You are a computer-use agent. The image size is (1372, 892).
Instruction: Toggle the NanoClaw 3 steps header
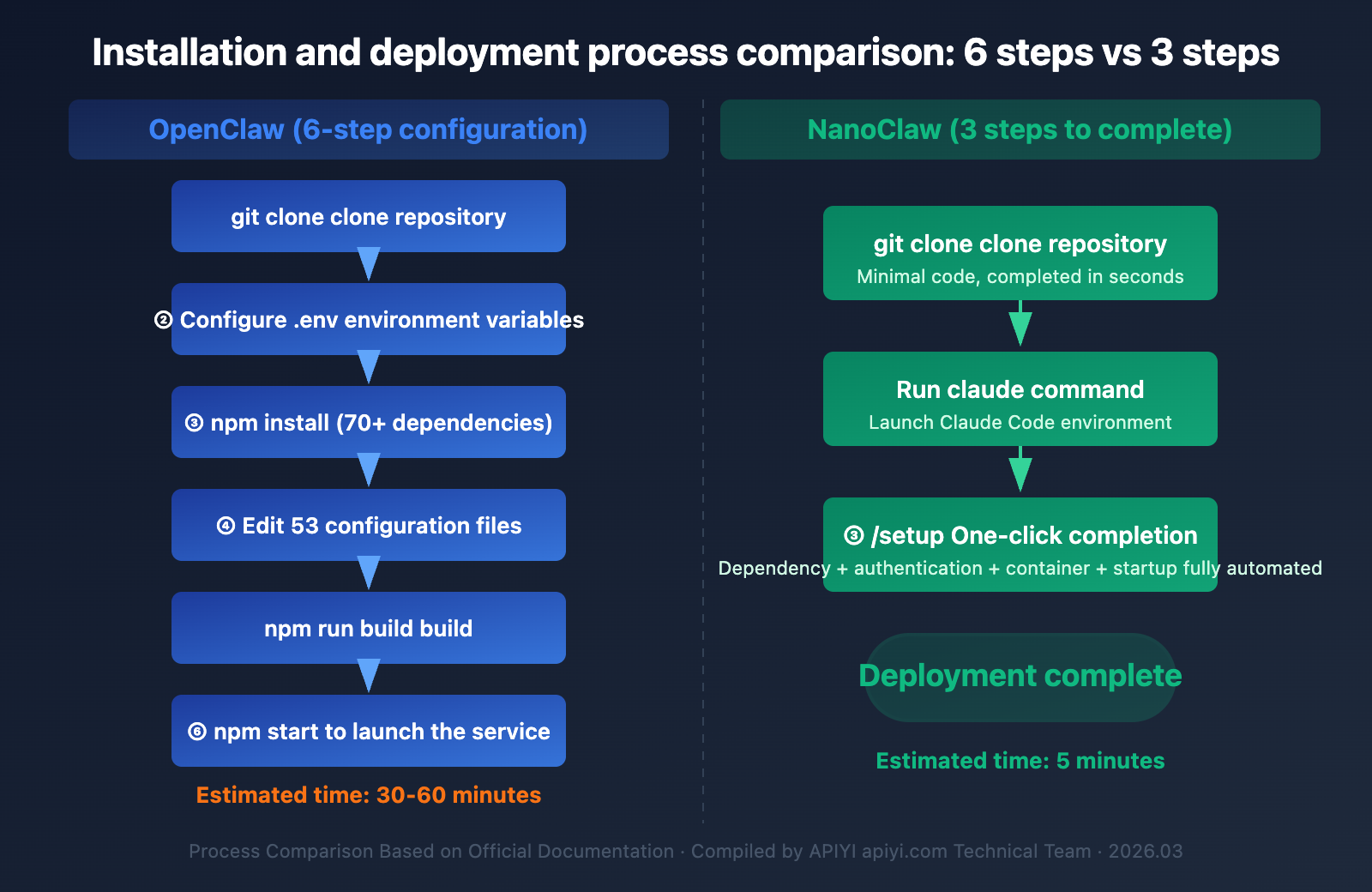1019,130
